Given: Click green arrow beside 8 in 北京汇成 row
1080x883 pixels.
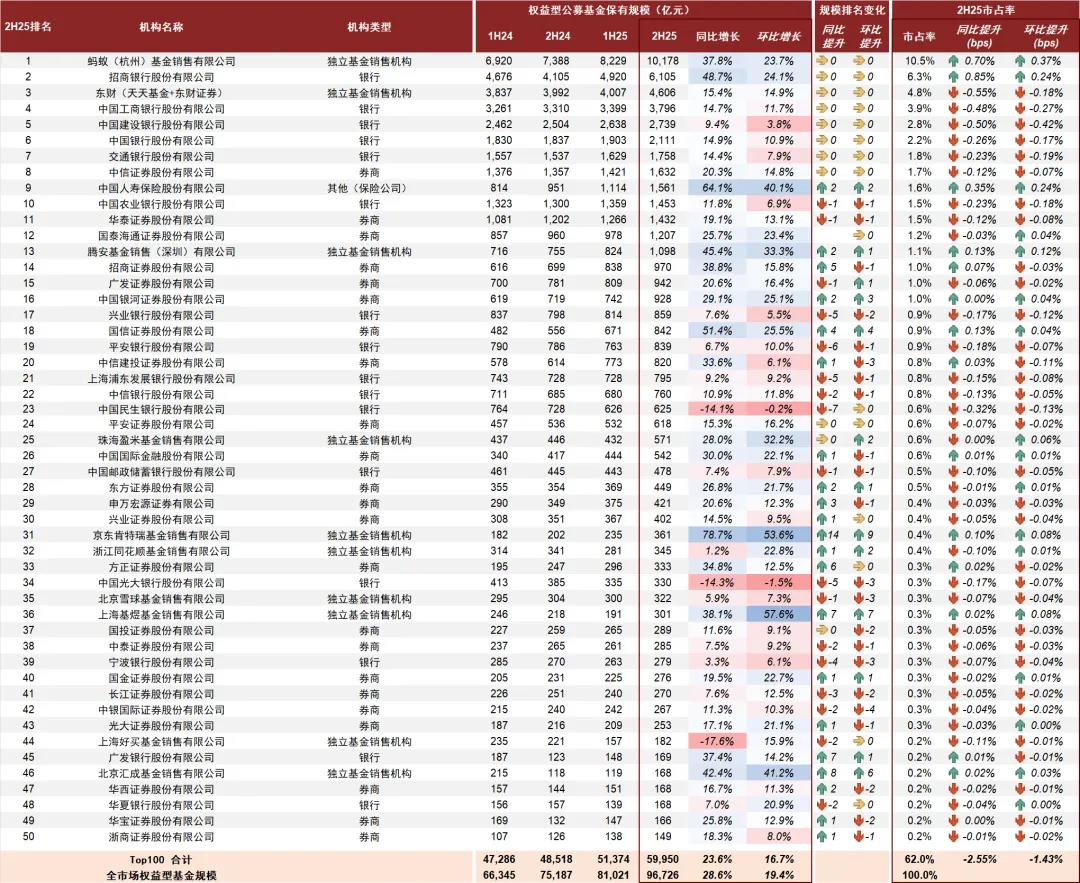Looking at the screenshot, I should pyautogui.click(x=822, y=773).
